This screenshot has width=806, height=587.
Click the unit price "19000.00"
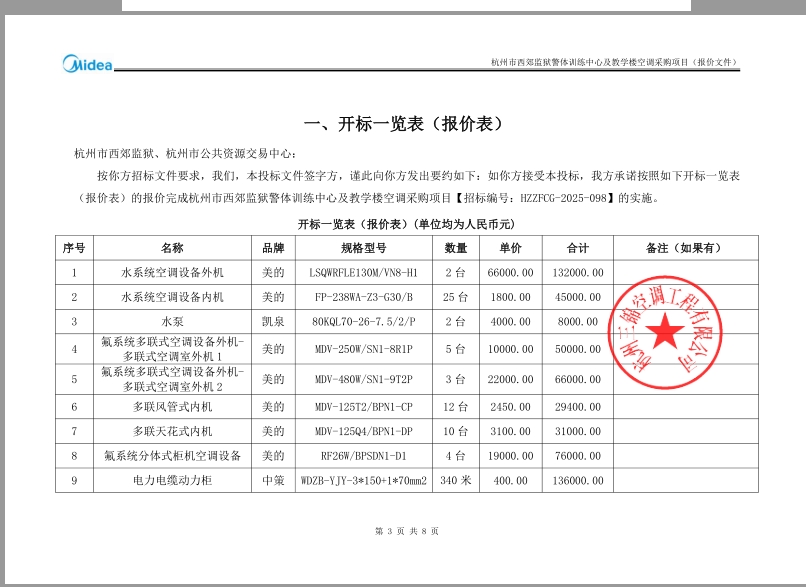point(510,456)
